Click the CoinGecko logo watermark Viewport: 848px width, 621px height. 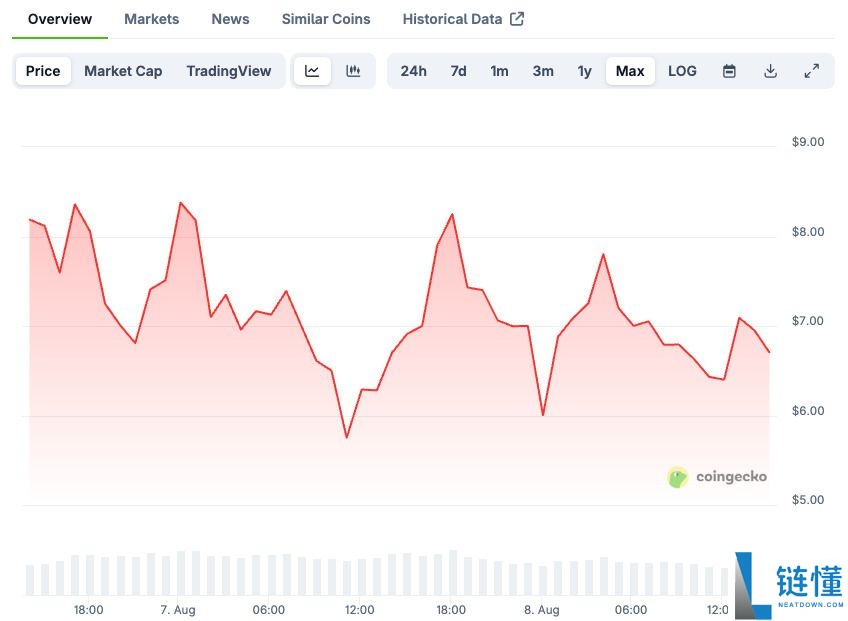(717, 477)
